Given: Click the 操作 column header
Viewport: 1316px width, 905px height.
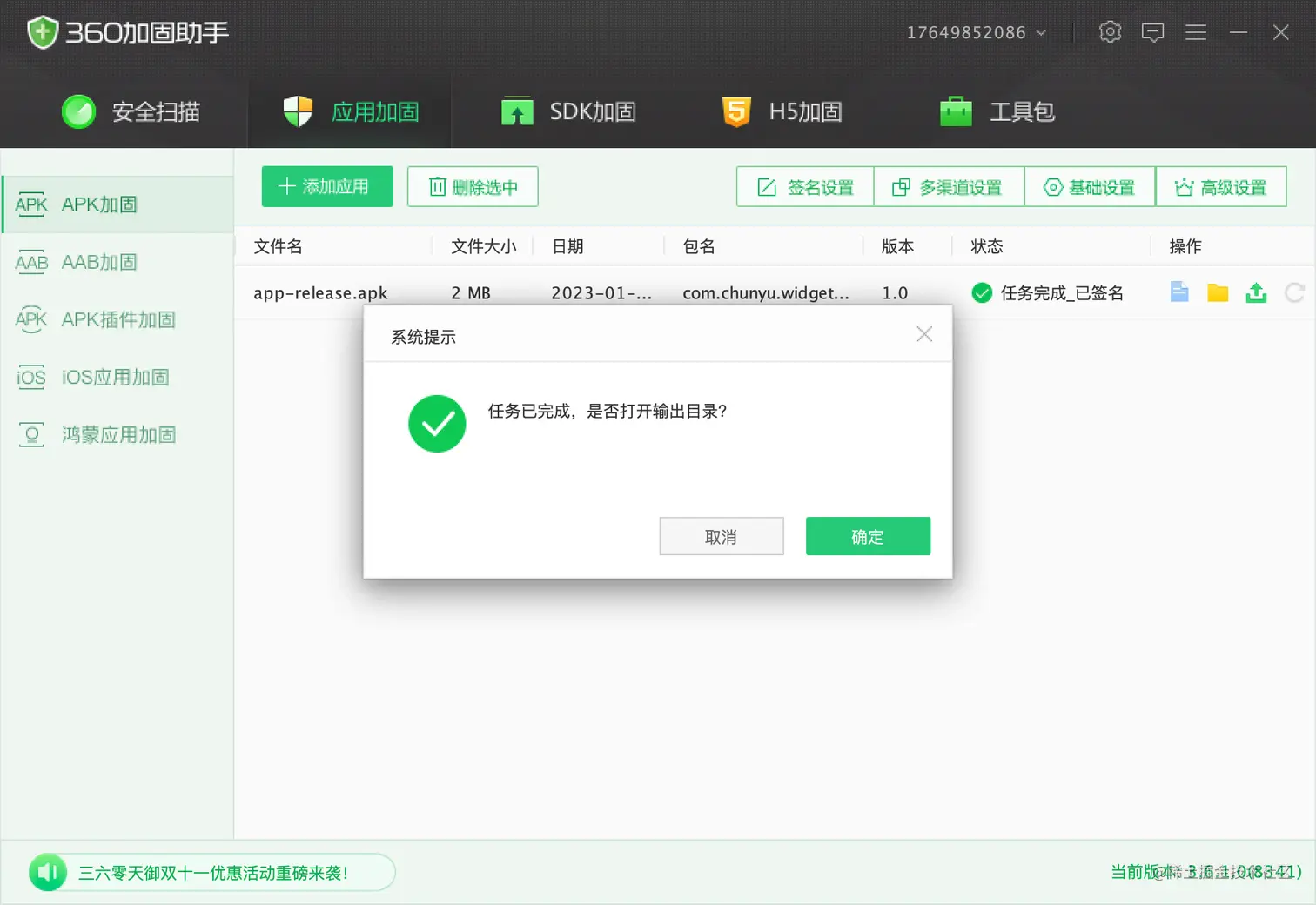Looking at the screenshot, I should pyautogui.click(x=1185, y=246).
